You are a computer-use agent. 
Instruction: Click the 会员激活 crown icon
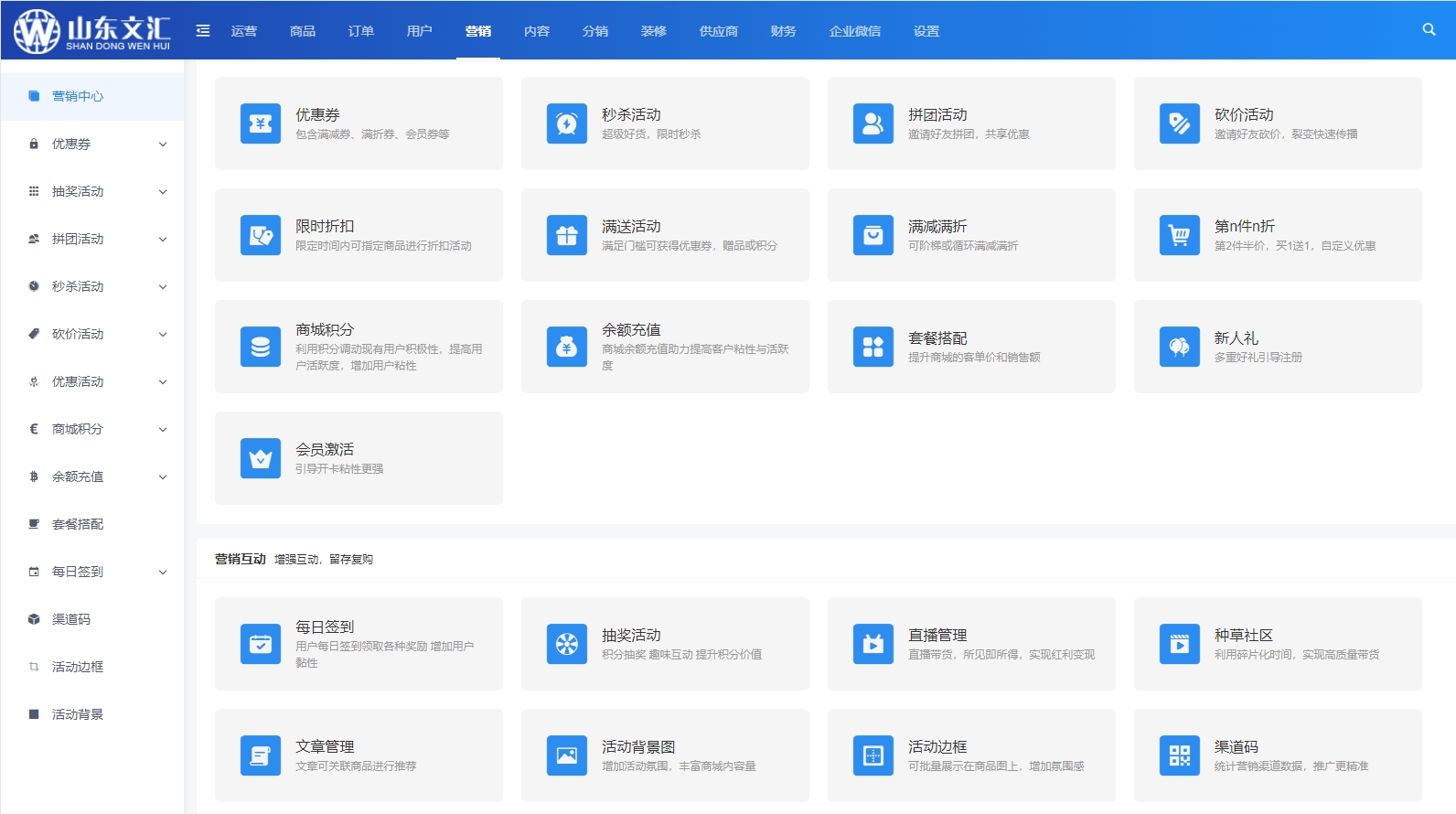tap(261, 458)
